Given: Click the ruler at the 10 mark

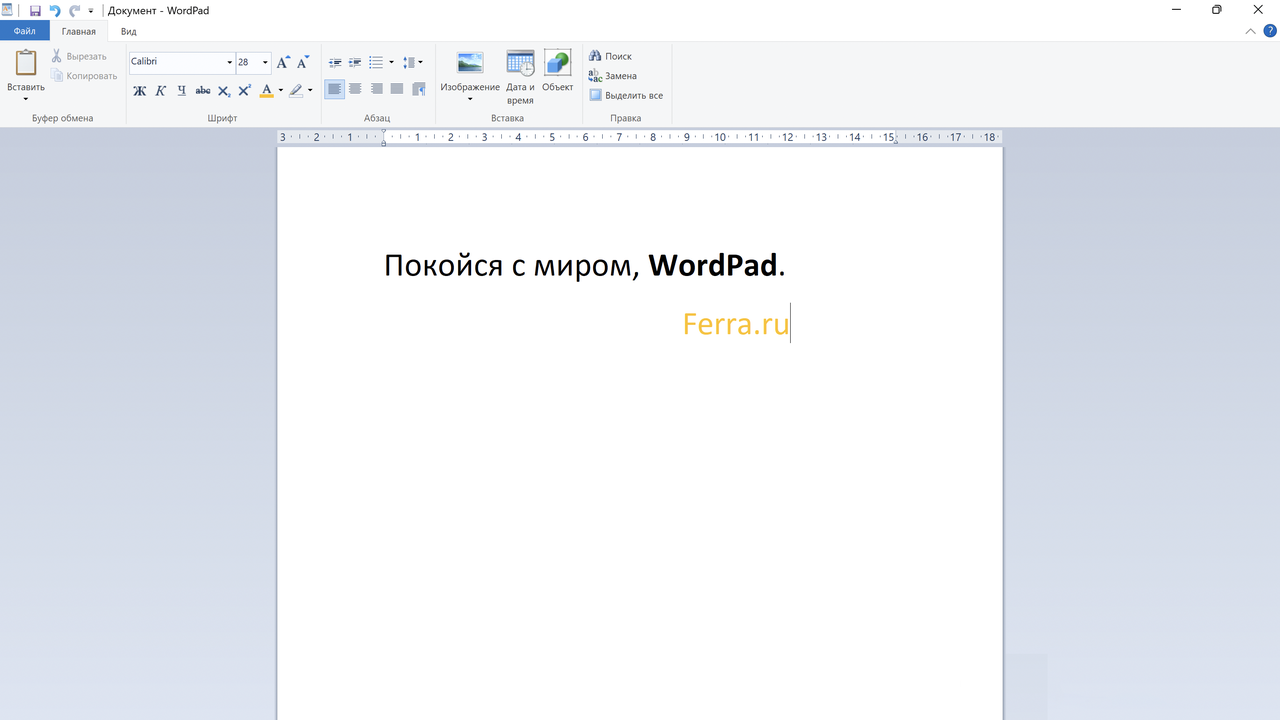Looking at the screenshot, I should (x=720, y=137).
